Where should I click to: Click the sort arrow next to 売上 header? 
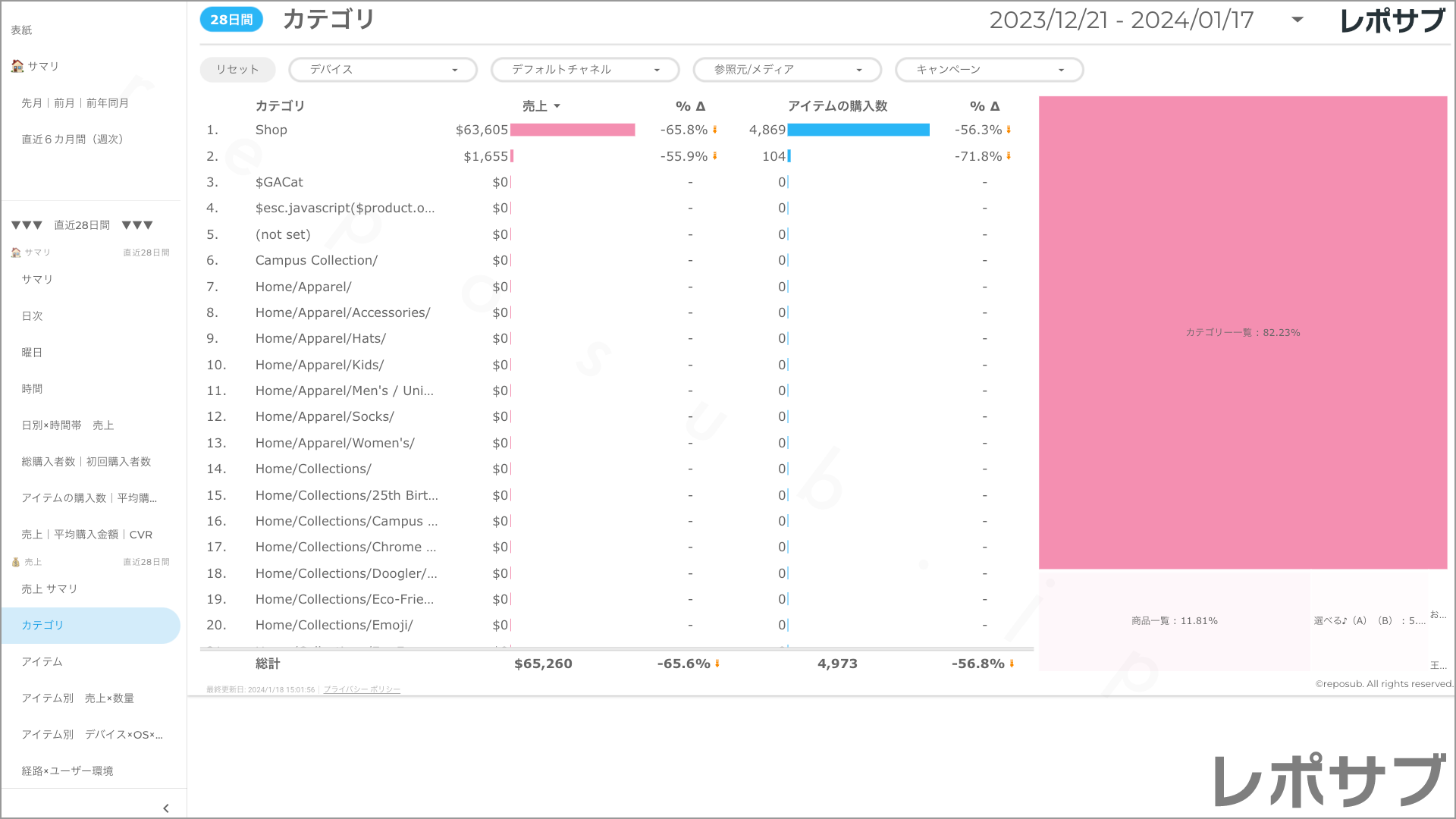(557, 106)
